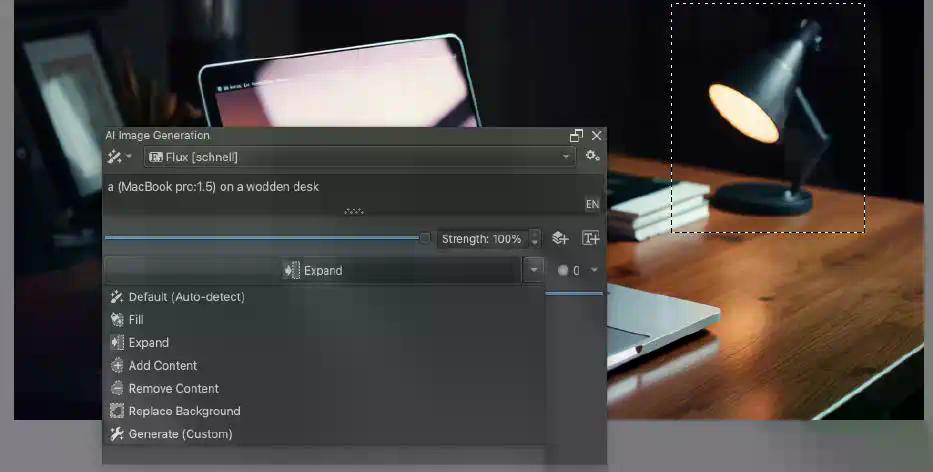Float the AI Image Generation docker

[576, 136]
